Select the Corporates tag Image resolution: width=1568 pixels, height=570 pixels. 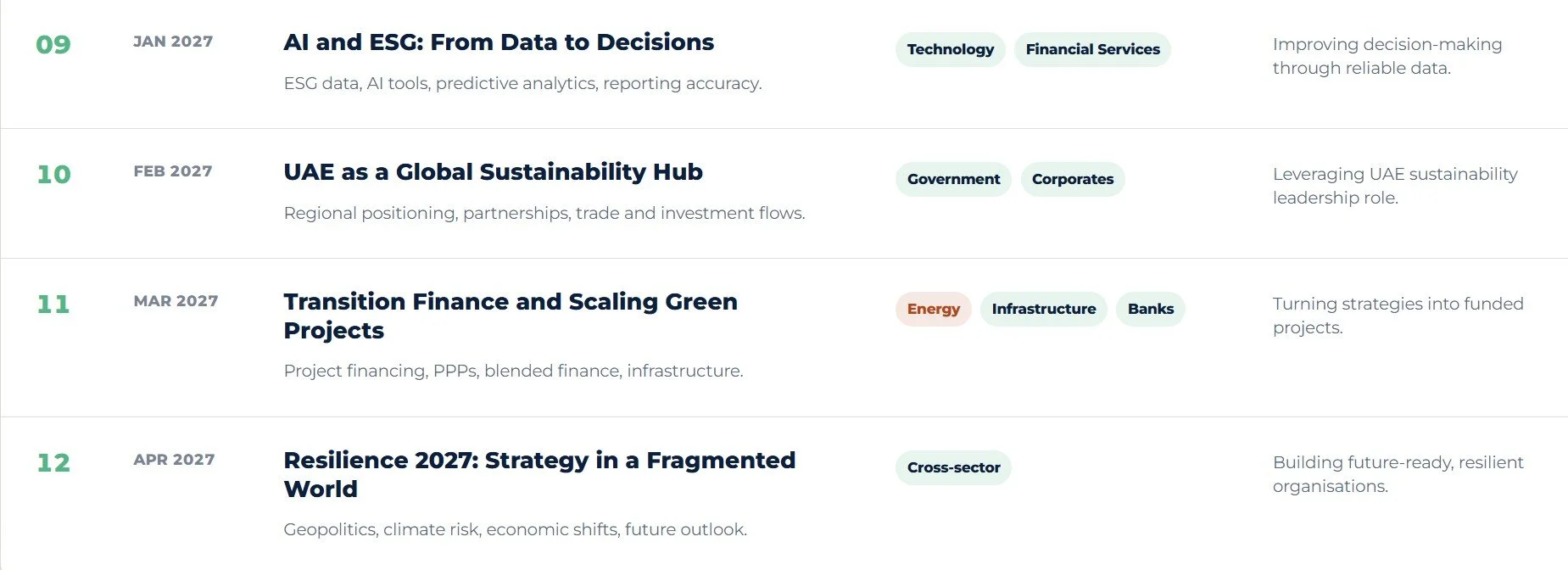tap(1073, 179)
